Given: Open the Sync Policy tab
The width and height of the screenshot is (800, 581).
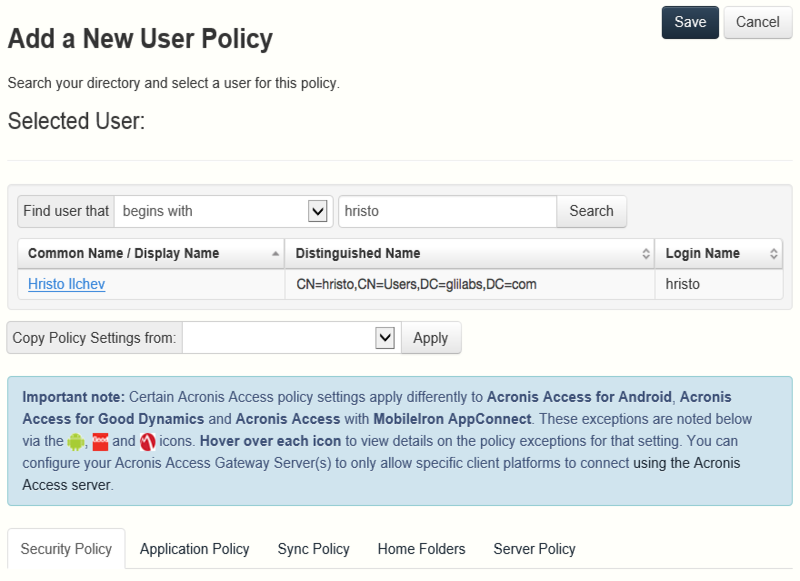Looking at the screenshot, I should 313,549.
